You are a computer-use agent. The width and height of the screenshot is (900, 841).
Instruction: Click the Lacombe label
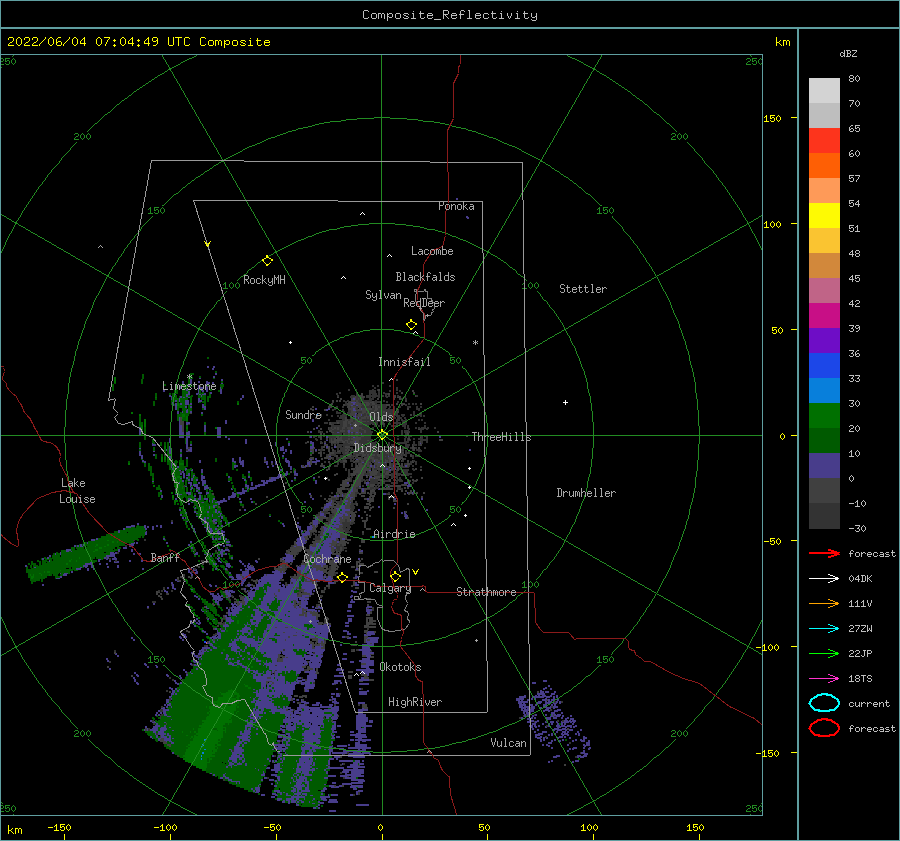(432, 251)
